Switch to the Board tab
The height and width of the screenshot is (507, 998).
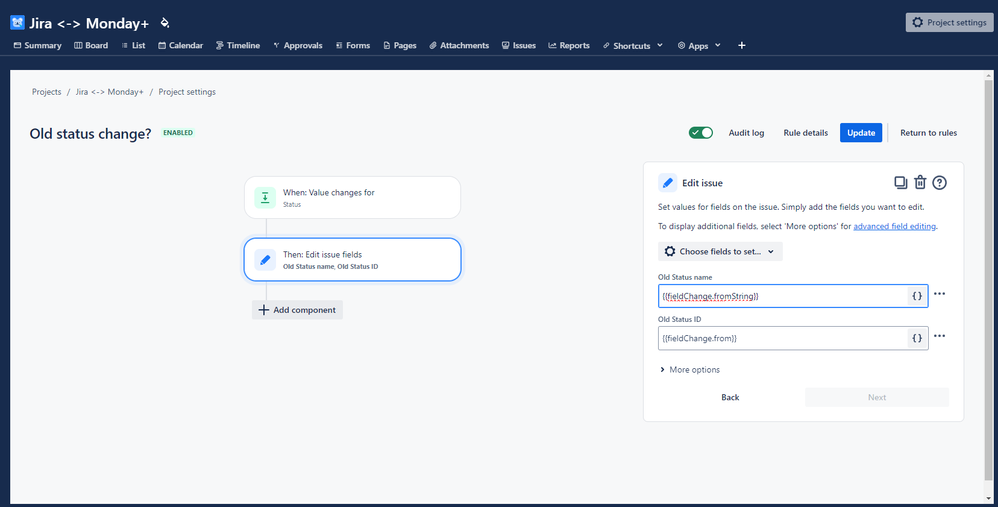pyautogui.click(x=91, y=46)
